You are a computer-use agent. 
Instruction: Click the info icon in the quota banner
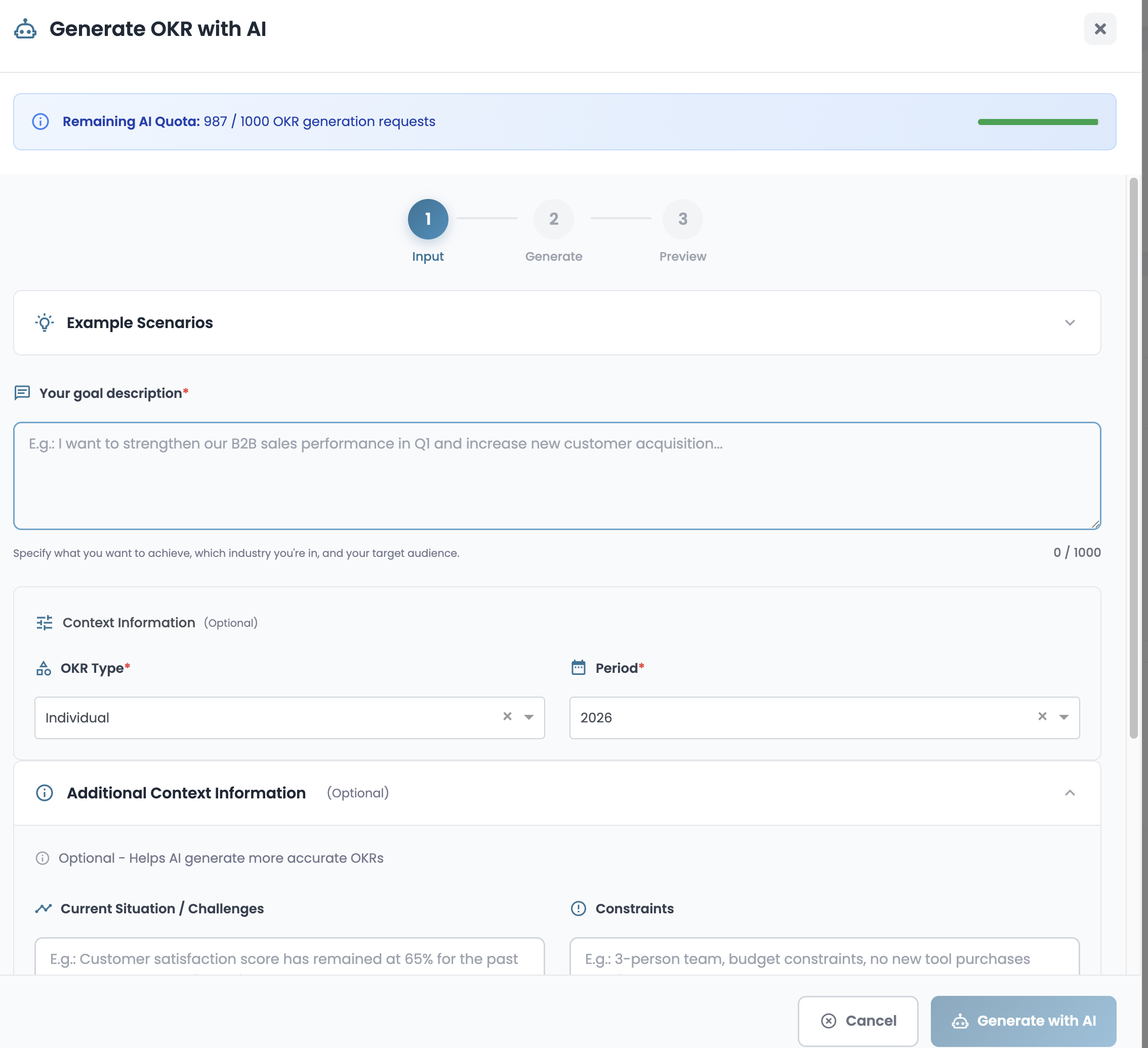click(x=40, y=122)
